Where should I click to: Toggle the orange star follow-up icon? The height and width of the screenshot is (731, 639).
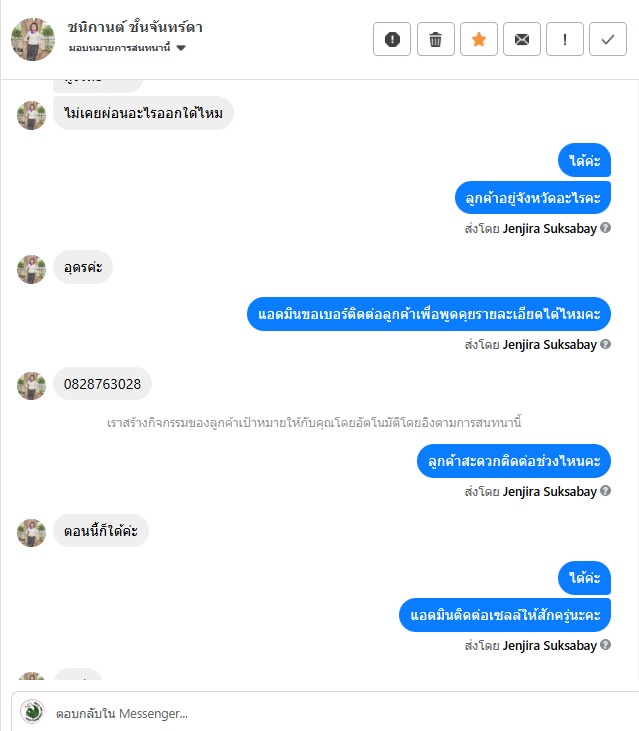click(479, 39)
